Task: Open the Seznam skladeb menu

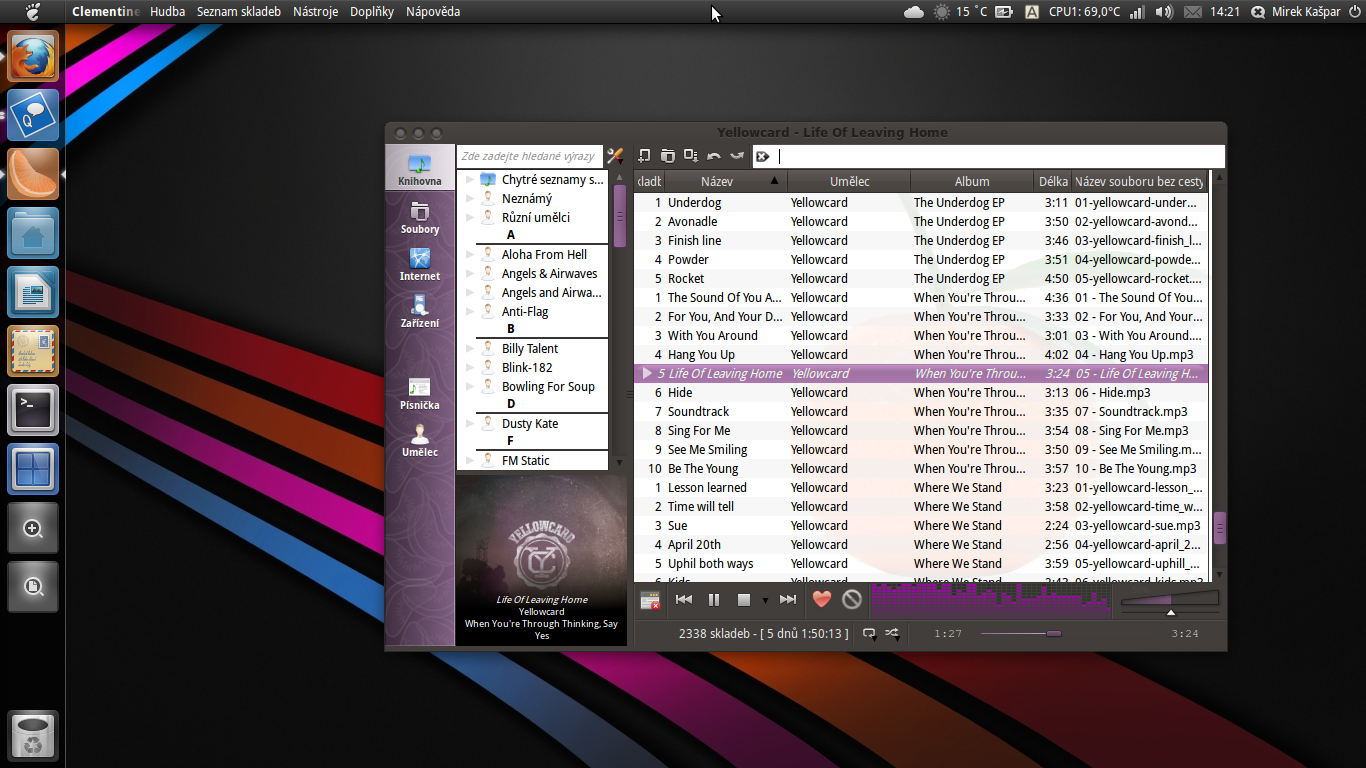Action: (x=239, y=12)
